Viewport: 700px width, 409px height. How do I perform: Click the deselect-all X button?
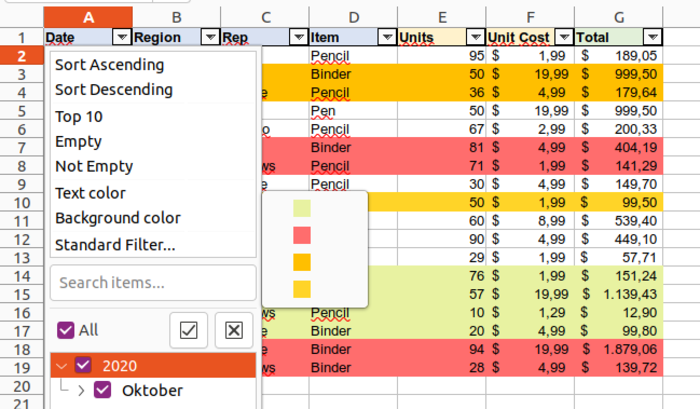(233, 330)
